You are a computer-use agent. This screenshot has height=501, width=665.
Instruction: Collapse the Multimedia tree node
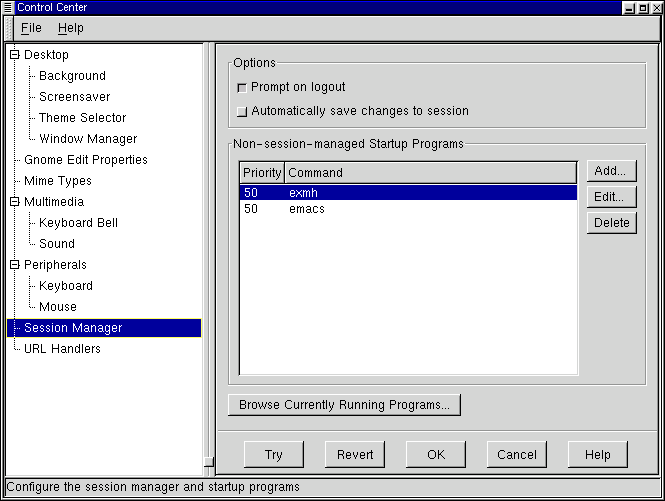14,202
